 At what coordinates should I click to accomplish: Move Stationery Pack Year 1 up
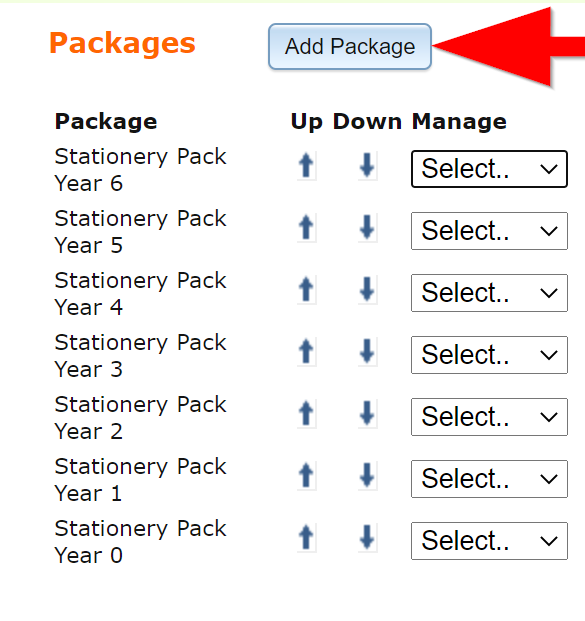click(x=307, y=476)
